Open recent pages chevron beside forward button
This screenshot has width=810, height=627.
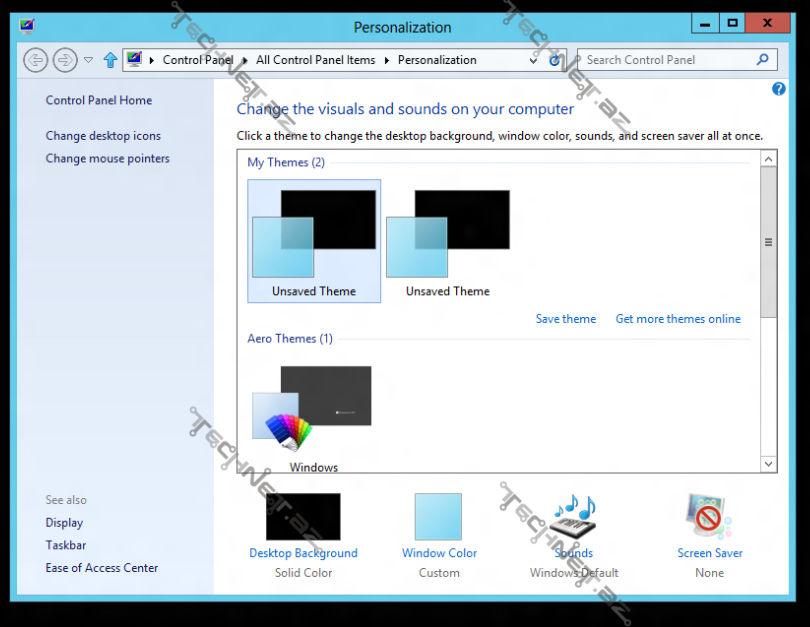pyautogui.click(x=88, y=60)
